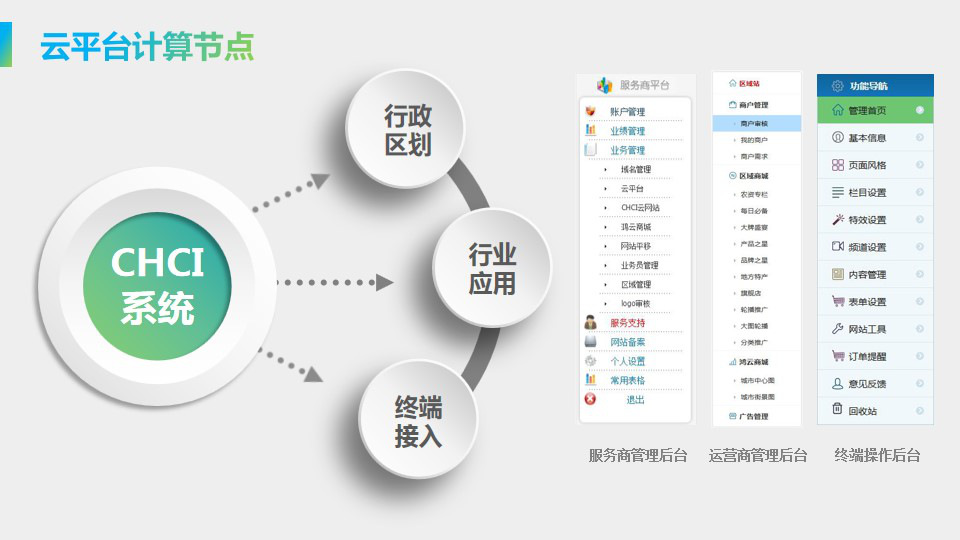
Task: Click the video camera icon for 频道设置
Action: point(837,246)
